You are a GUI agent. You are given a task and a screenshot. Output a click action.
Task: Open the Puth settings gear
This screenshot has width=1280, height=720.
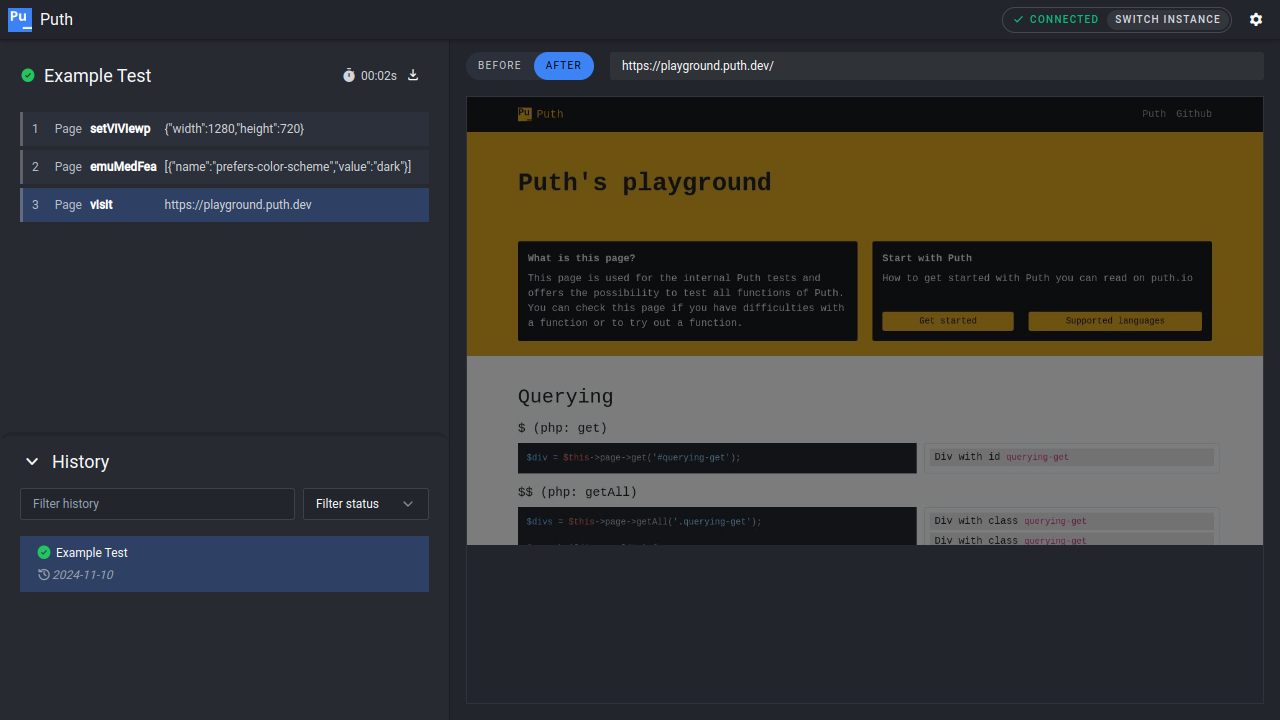click(1256, 19)
